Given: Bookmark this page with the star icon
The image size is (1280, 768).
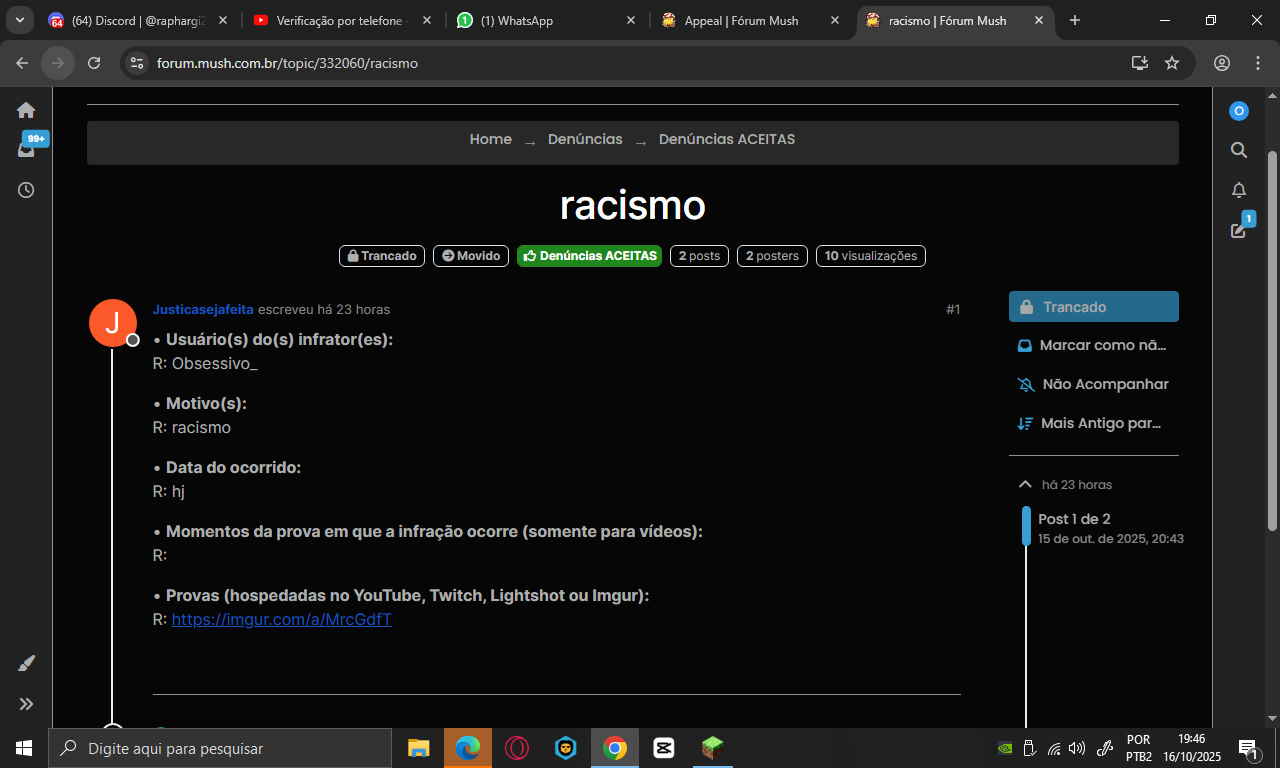Looking at the screenshot, I should coord(1172,63).
